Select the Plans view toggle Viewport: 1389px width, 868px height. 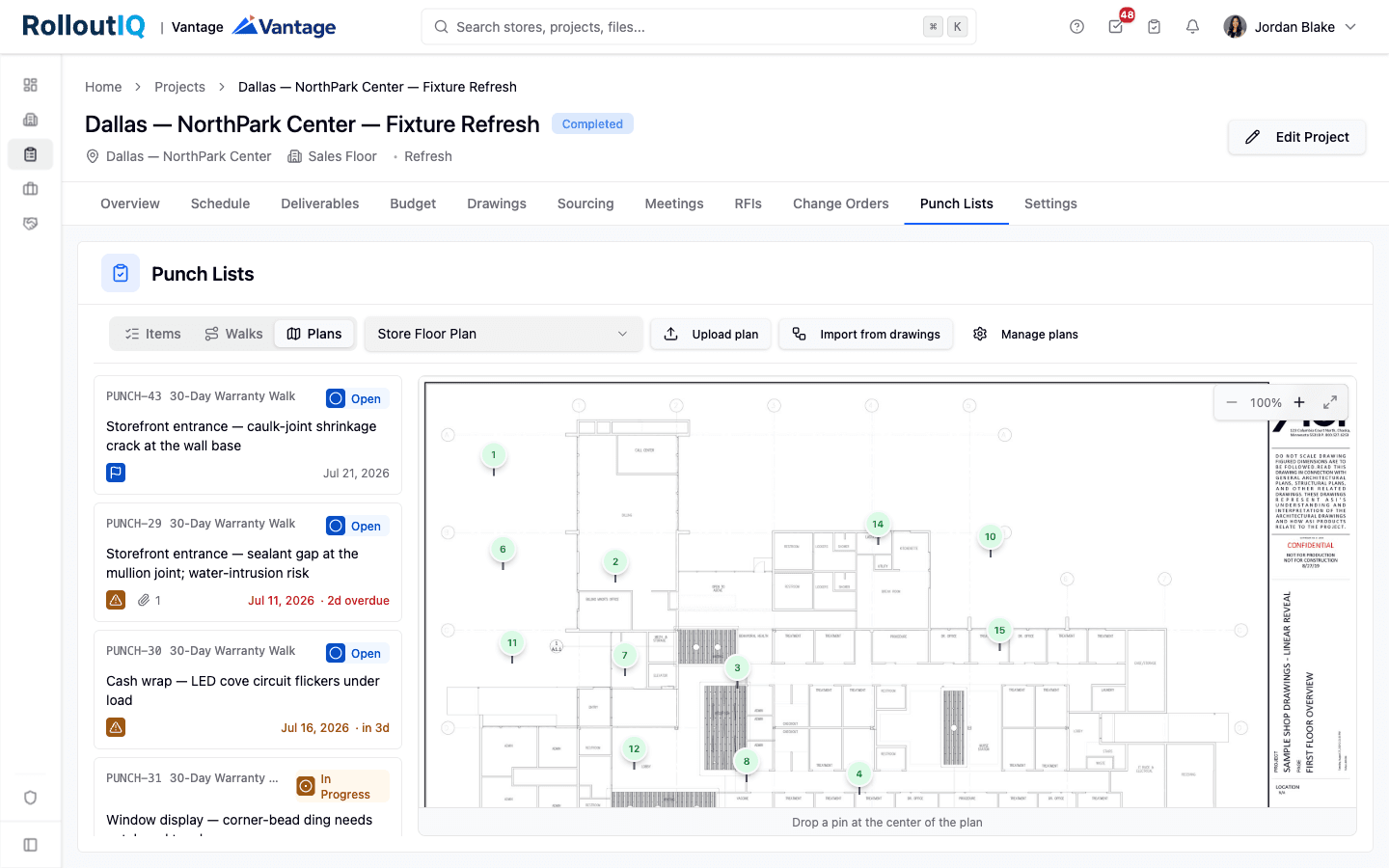click(314, 334)
